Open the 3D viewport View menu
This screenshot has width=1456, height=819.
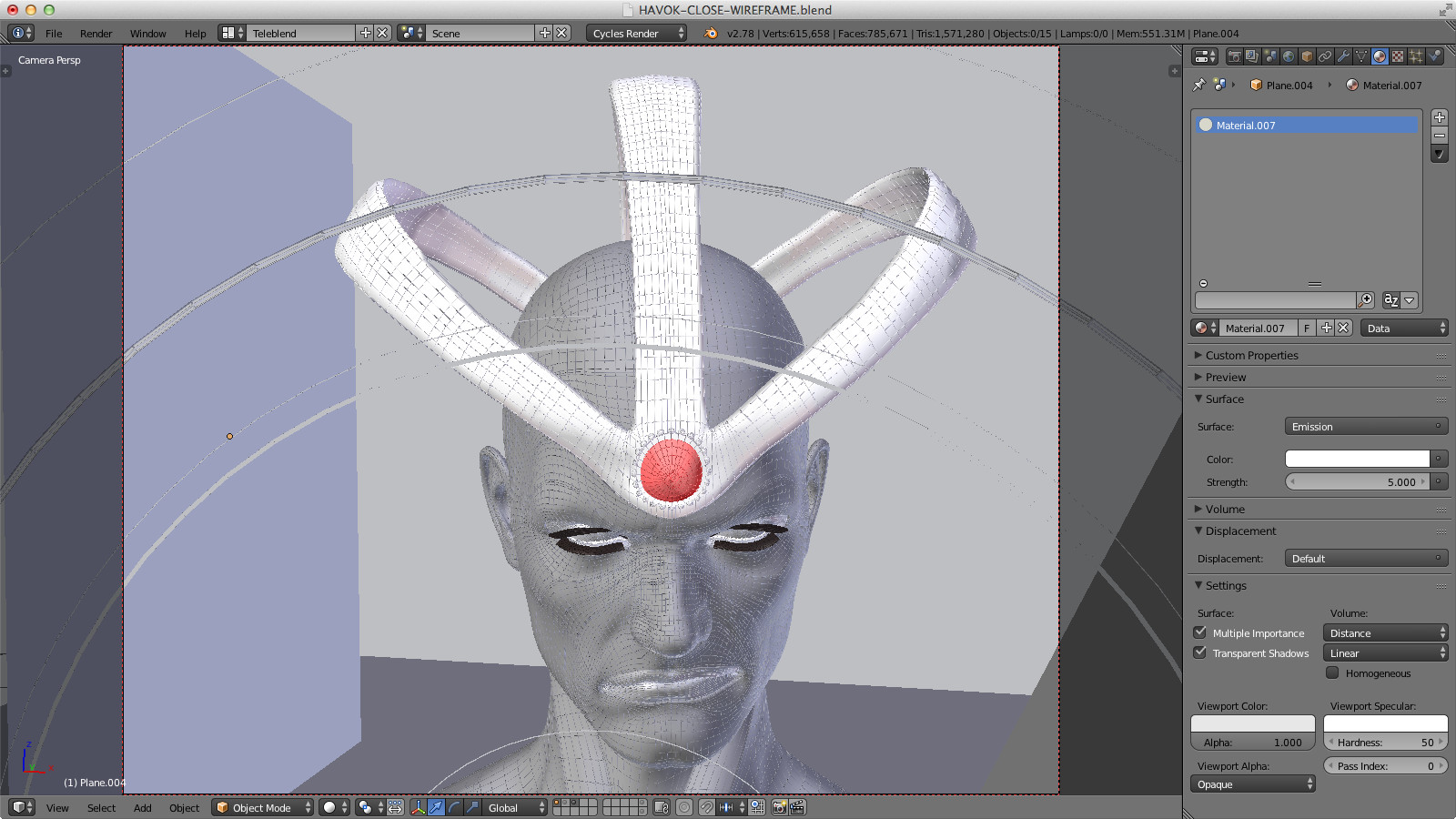coord(57,808)
